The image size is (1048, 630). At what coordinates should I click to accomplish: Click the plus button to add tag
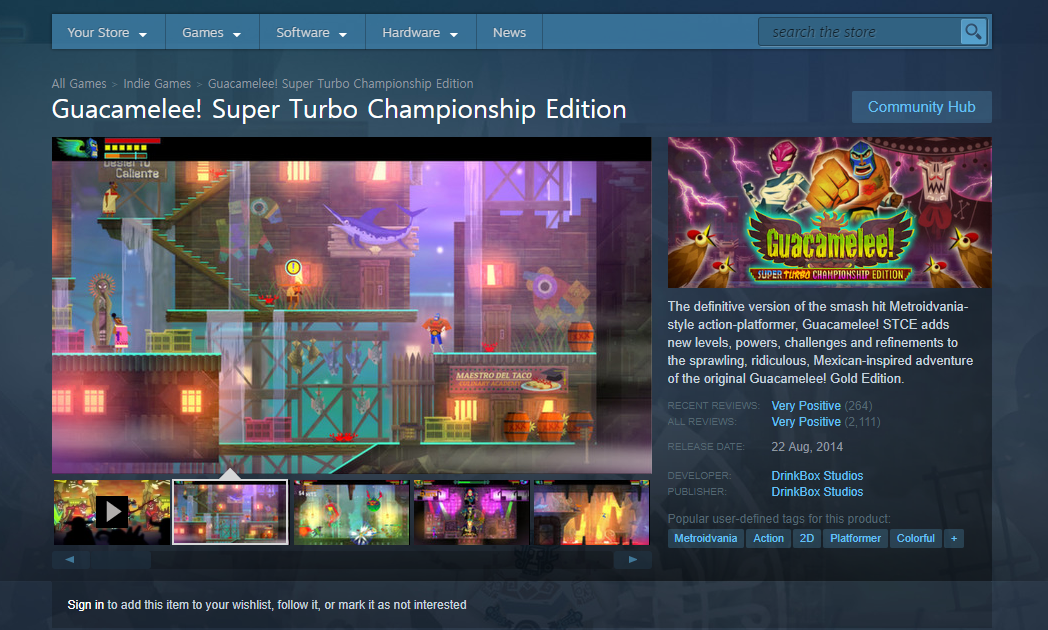[954, 538]
